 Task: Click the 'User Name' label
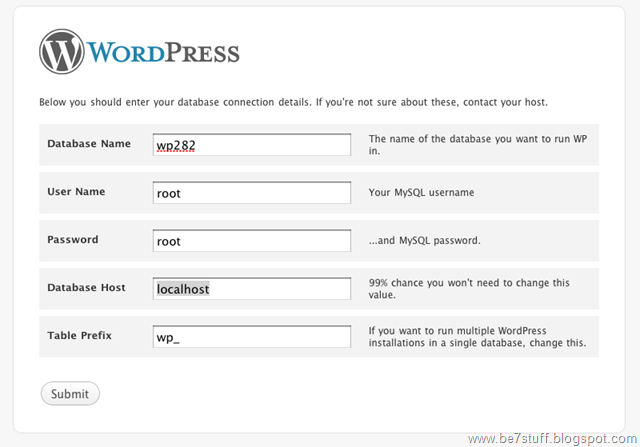[76, 191]
